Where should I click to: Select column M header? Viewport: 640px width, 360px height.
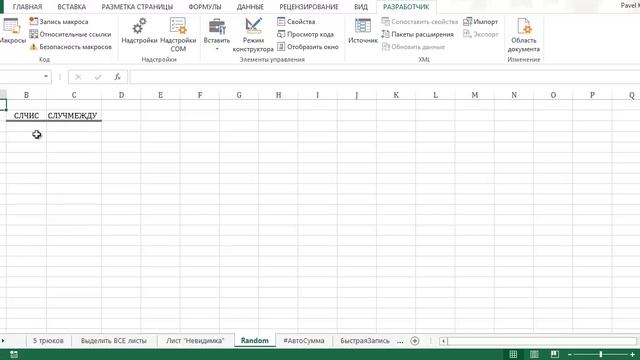[475, 95]
